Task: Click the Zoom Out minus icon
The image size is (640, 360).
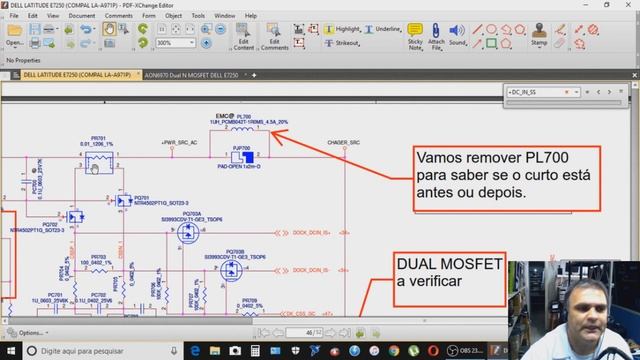Action: (x=220, y=29)
